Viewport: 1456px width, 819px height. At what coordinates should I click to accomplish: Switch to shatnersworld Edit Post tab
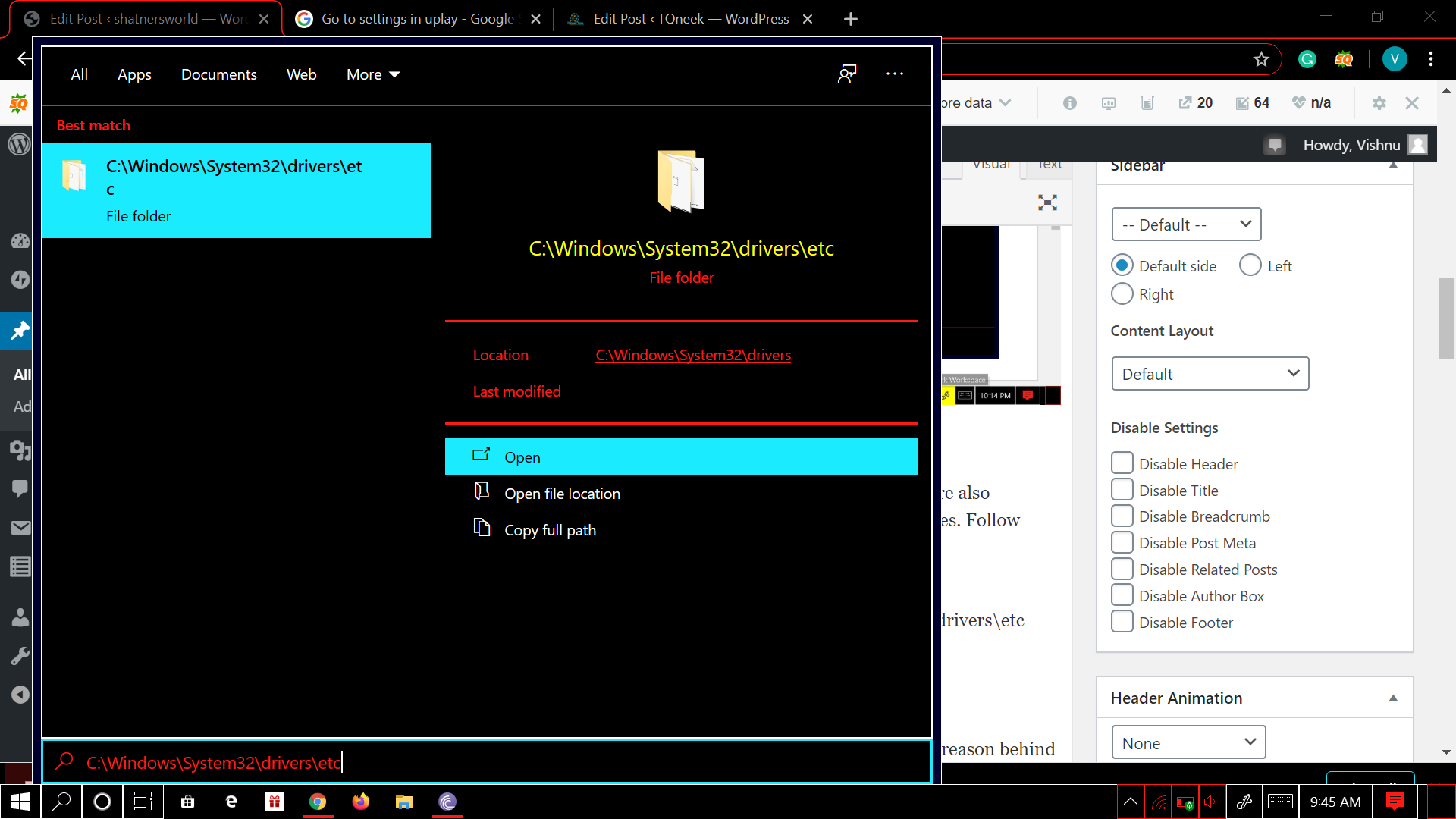coord(146,19)
